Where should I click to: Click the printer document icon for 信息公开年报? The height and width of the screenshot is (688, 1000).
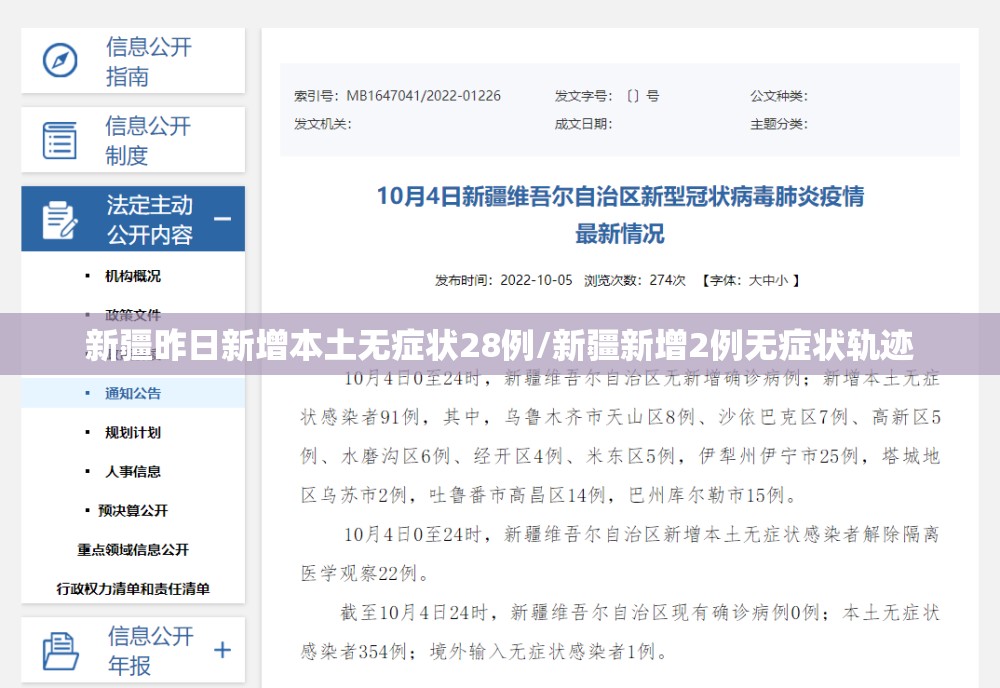(x=60, y=651)
